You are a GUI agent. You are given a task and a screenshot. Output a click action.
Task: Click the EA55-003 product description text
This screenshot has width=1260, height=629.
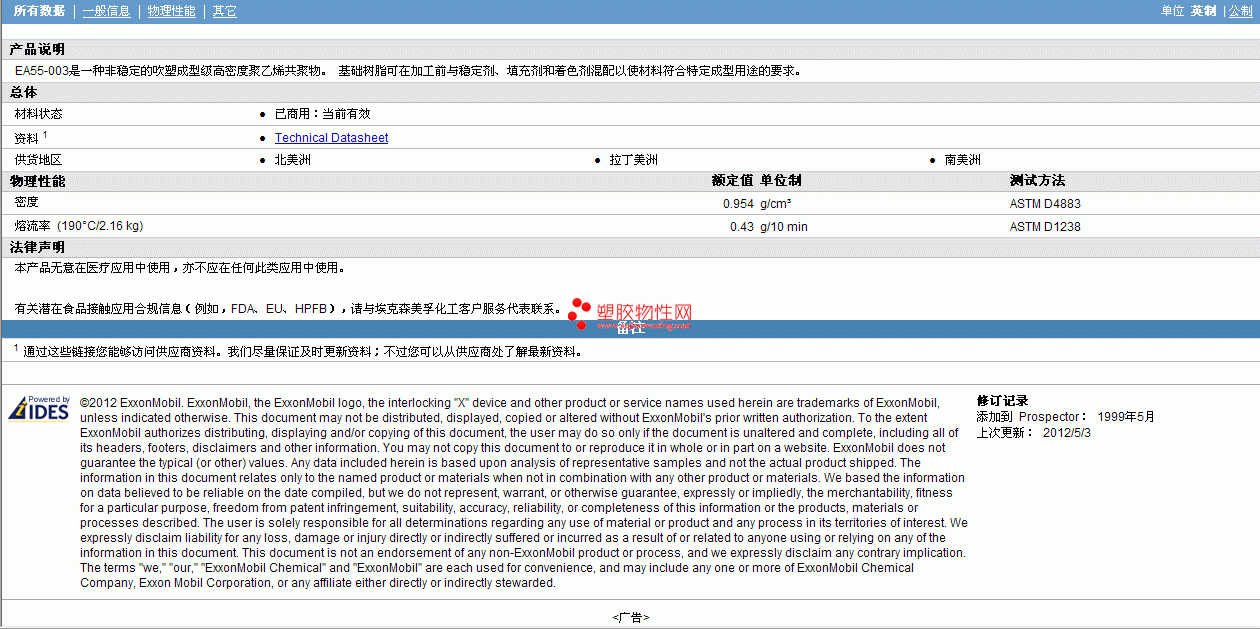pyautogui.click(x=408, y=71)
